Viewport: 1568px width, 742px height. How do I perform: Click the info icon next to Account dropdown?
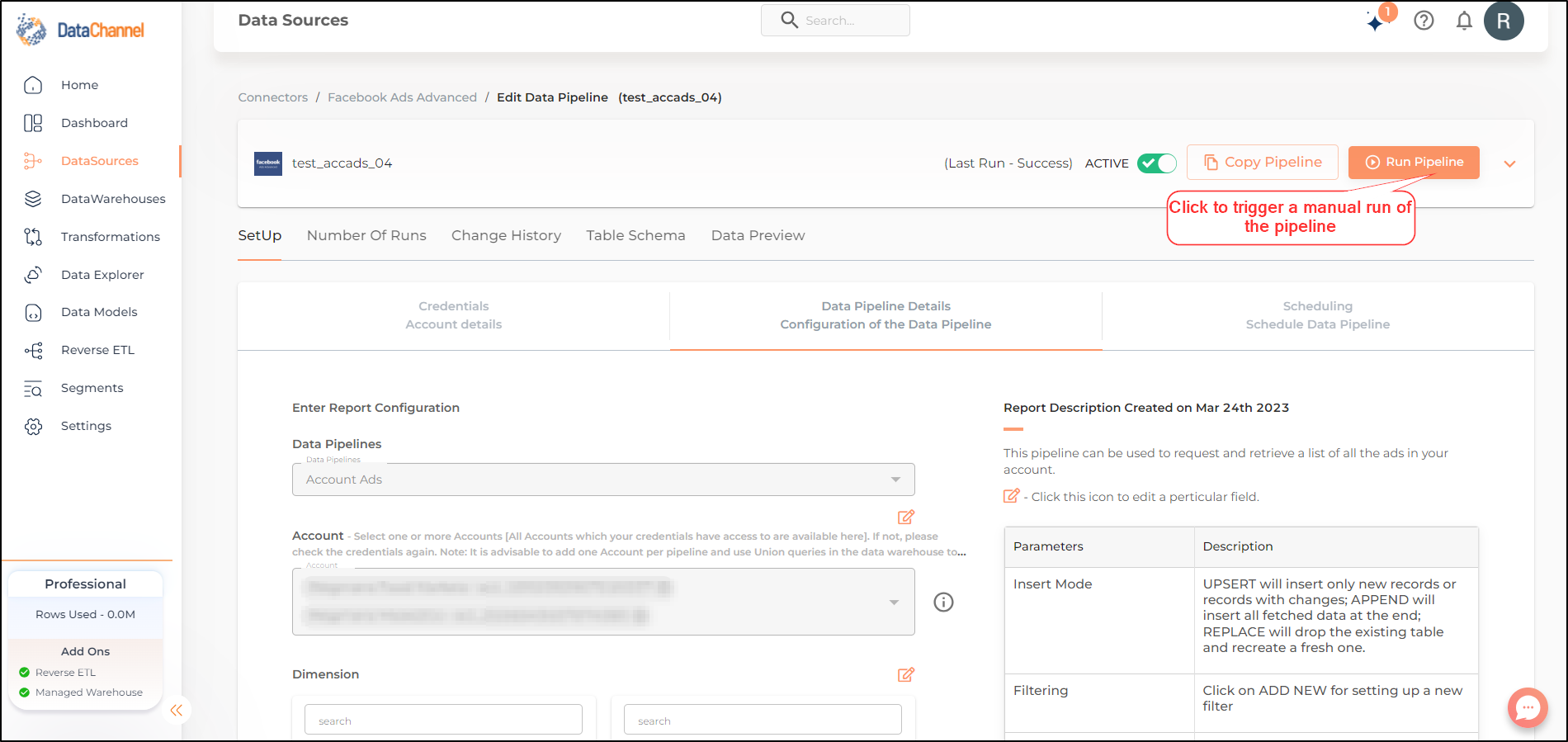tap(943, 602)
